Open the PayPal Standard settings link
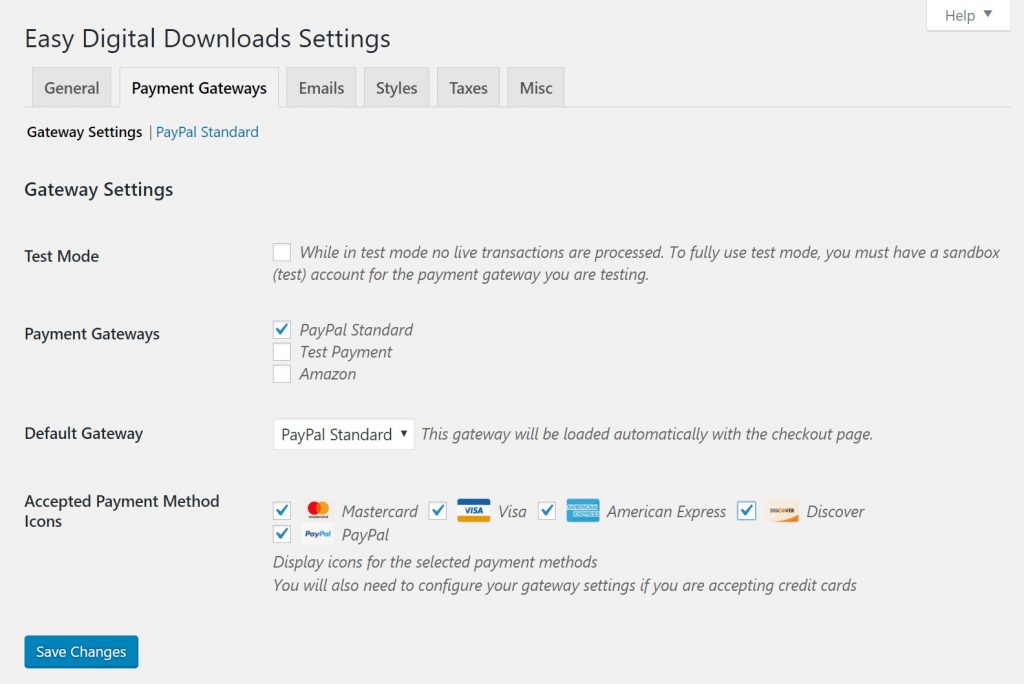Viewport: 1024px width, 684px height. pos(207,131)
